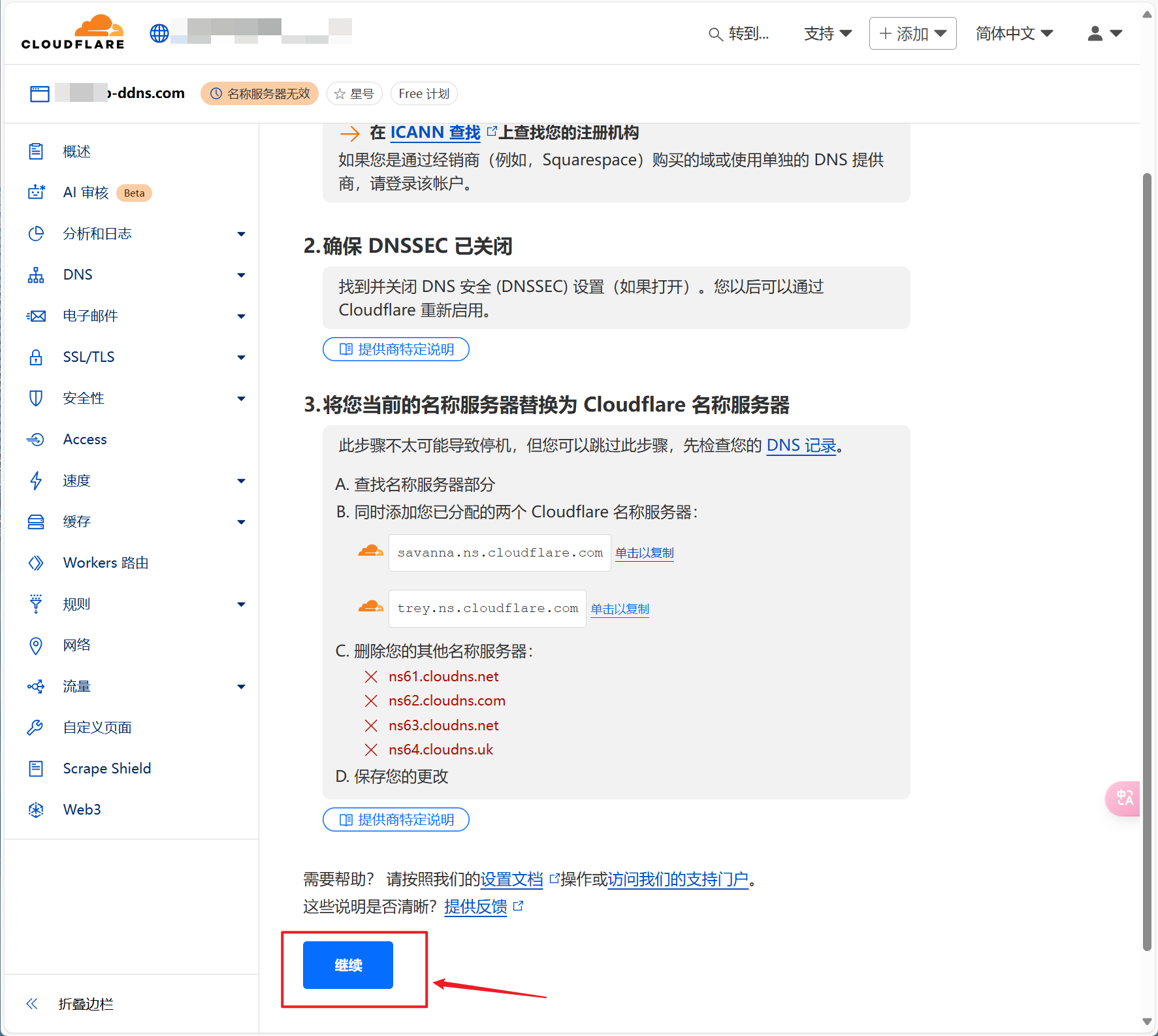The image size is (1158, 1036).
Task: Click the domain window icon beside ddns.com
Action: 39,94
